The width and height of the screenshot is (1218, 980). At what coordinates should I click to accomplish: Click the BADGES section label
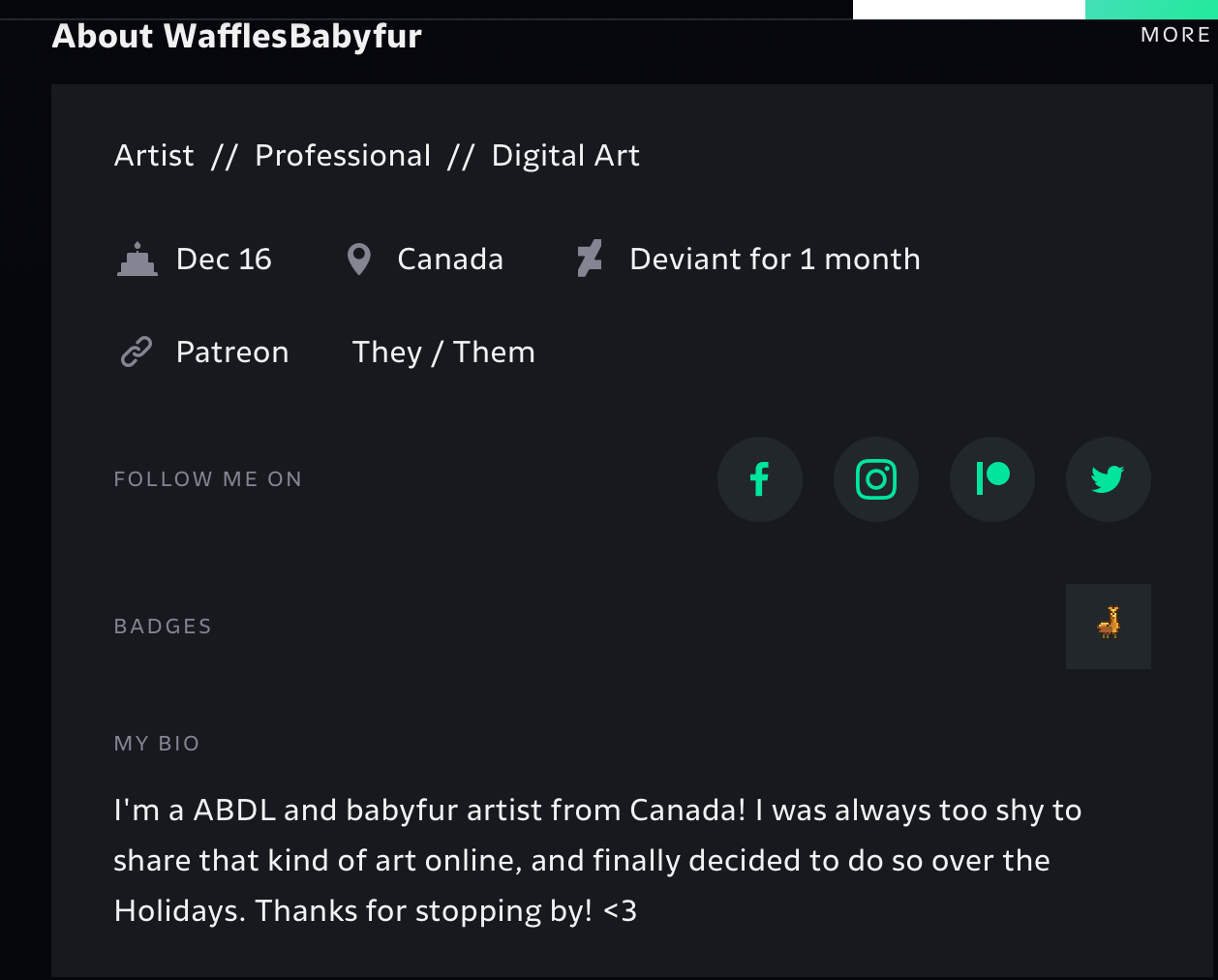163,627
